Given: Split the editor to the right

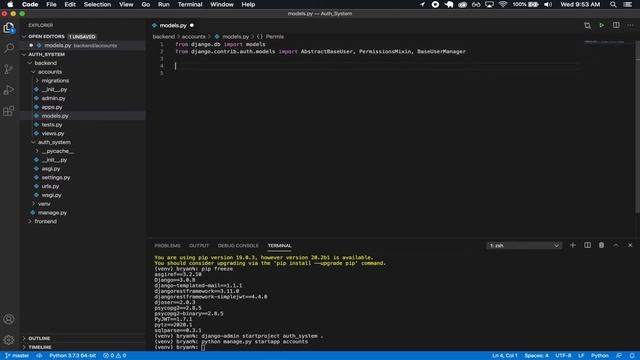Looking at the screenshot, I should (x=616, y=25).
